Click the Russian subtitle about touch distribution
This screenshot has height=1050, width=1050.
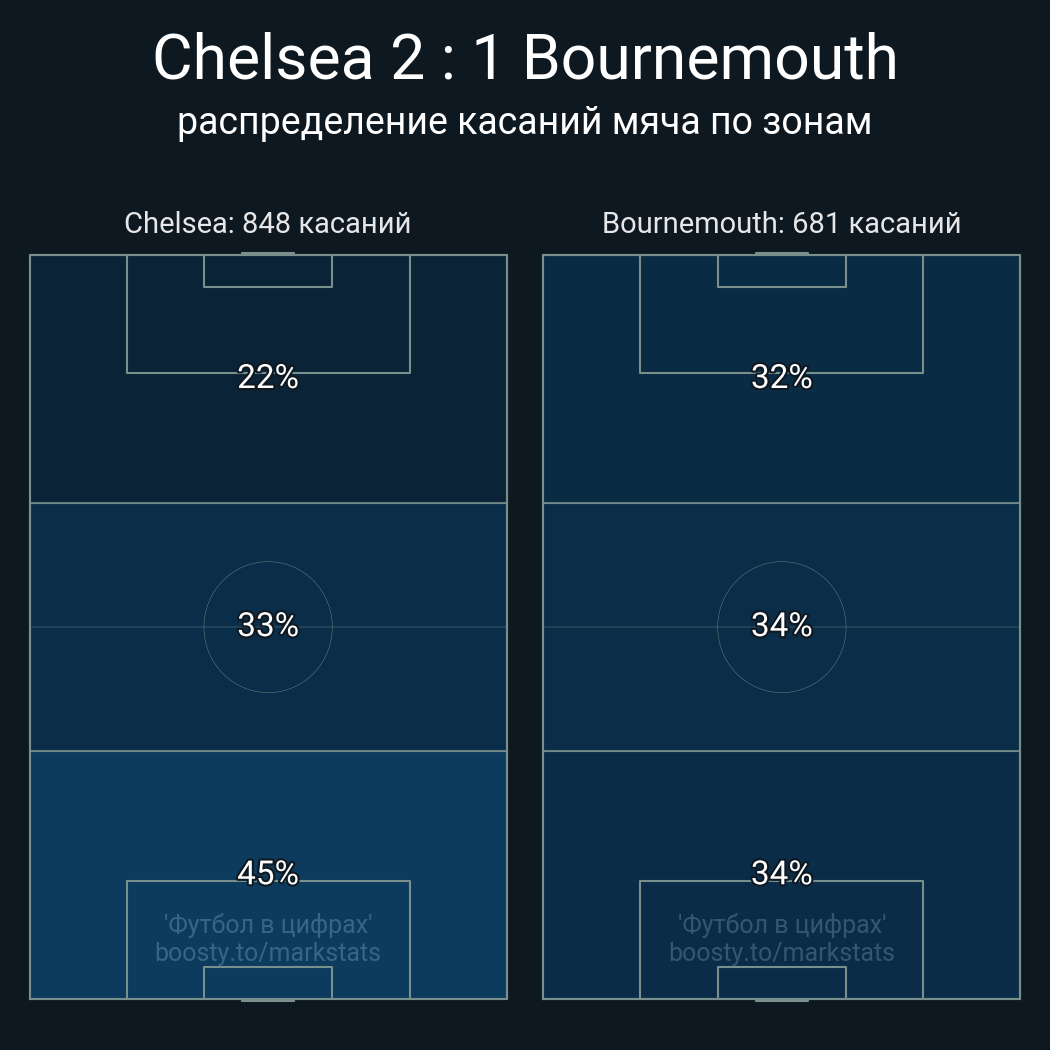click(x=524, y=122)
